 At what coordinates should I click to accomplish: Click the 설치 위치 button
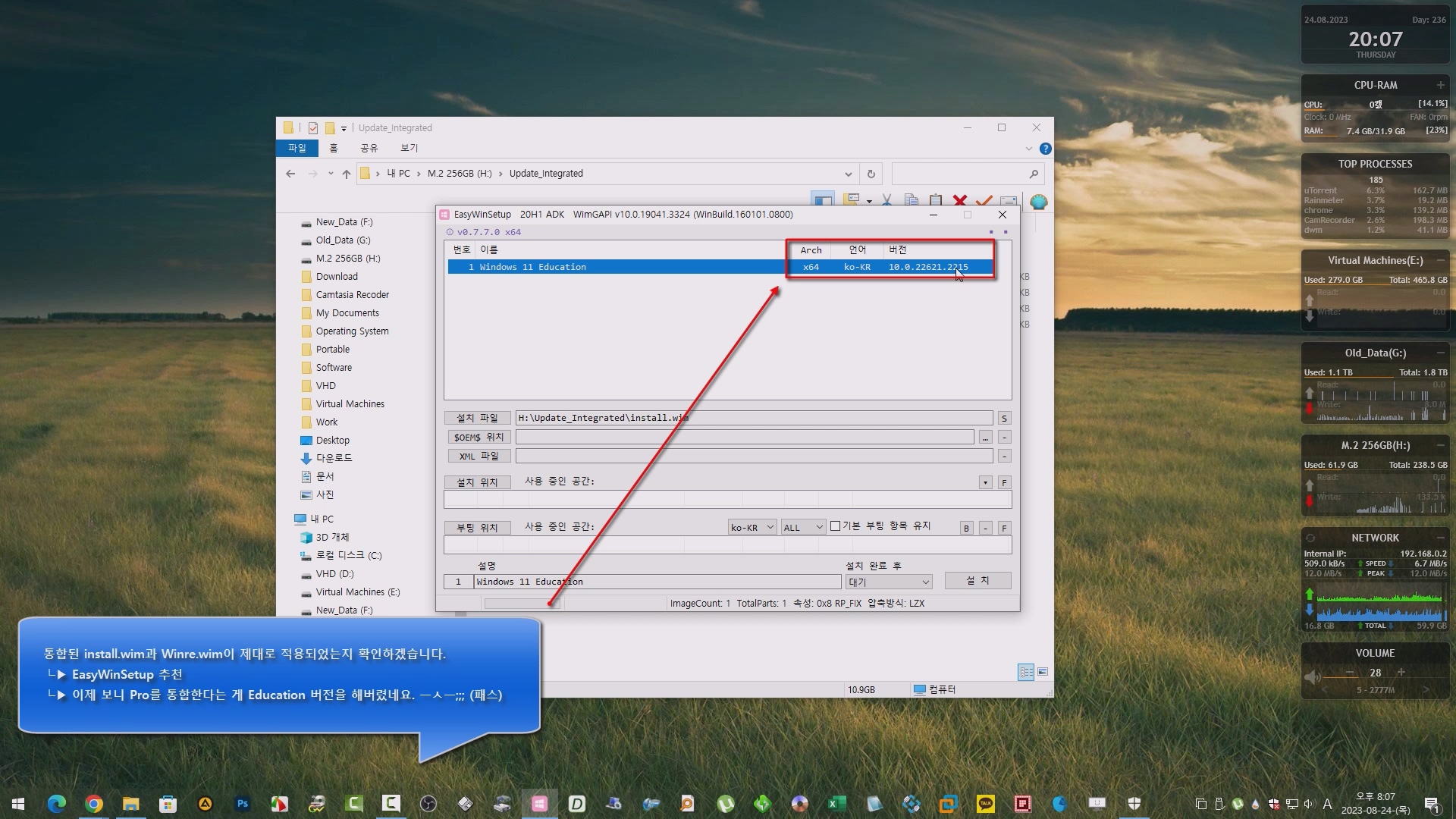(477, 483)
